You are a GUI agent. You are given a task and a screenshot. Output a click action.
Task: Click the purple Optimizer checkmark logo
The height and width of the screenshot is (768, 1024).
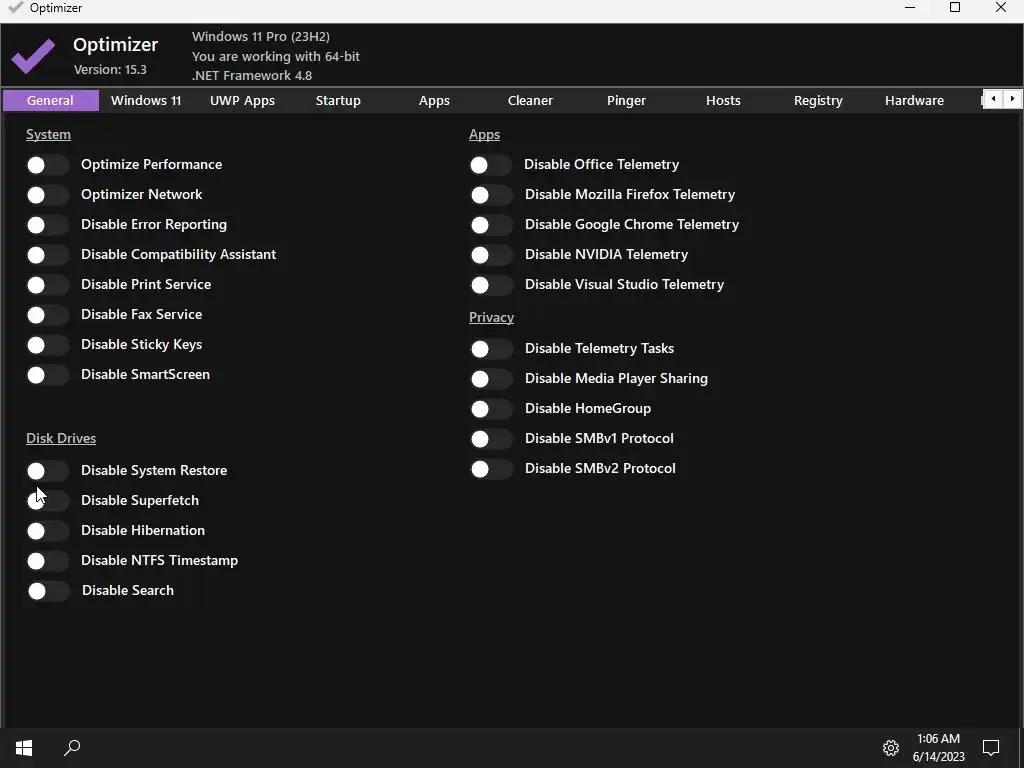pos(33,56)
